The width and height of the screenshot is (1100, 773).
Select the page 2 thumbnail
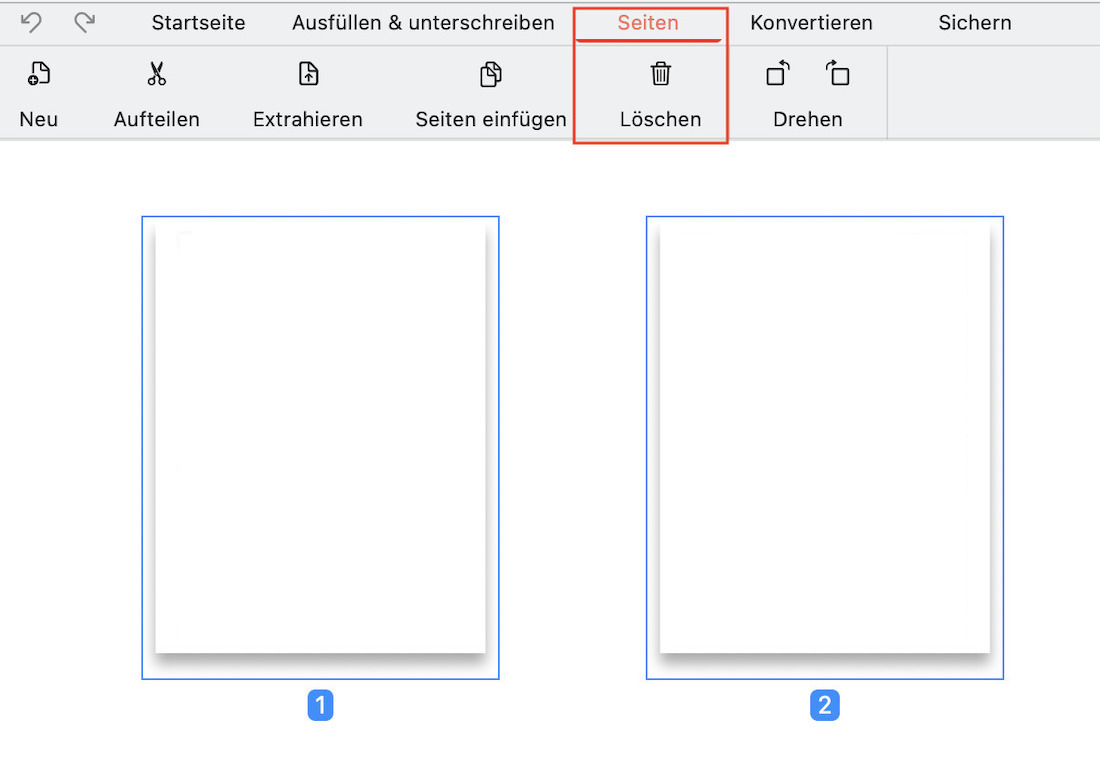pyautogui.click(x=824, y=440)
